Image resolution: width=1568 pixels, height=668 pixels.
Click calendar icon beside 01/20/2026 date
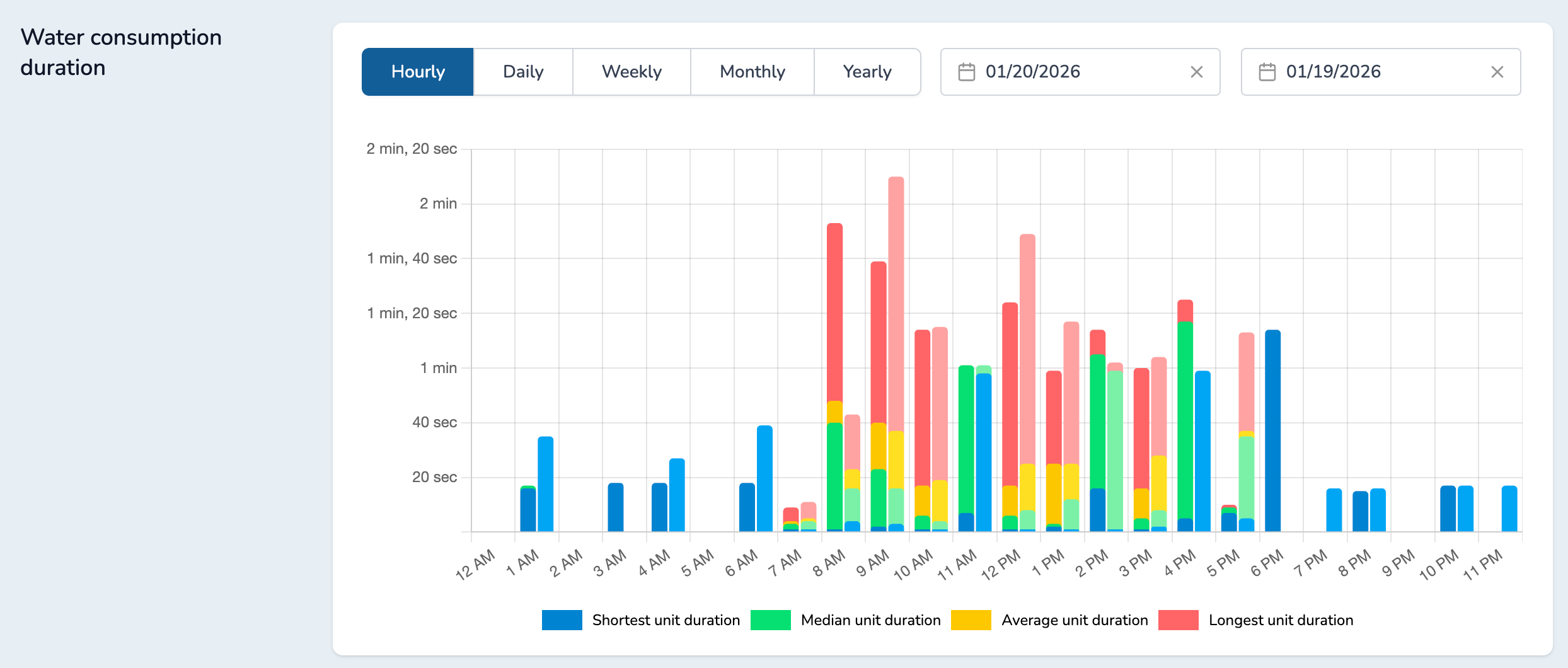point(966,72)
